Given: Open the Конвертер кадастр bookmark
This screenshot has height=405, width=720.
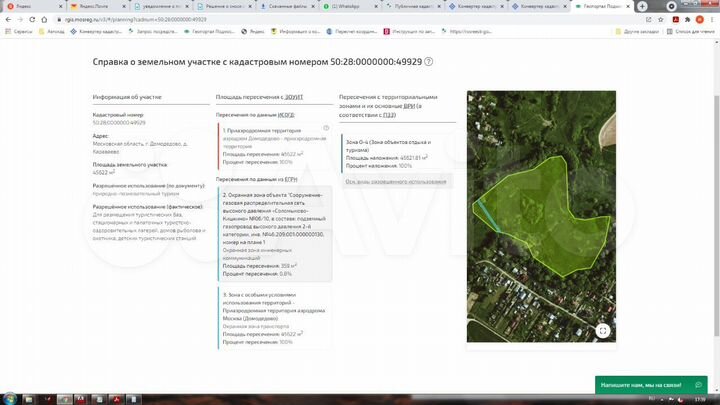Looking at the screenshot, I should [96, 32].
